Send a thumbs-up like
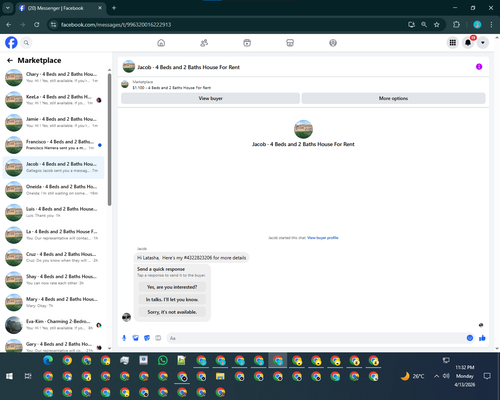 coord(482,338)
